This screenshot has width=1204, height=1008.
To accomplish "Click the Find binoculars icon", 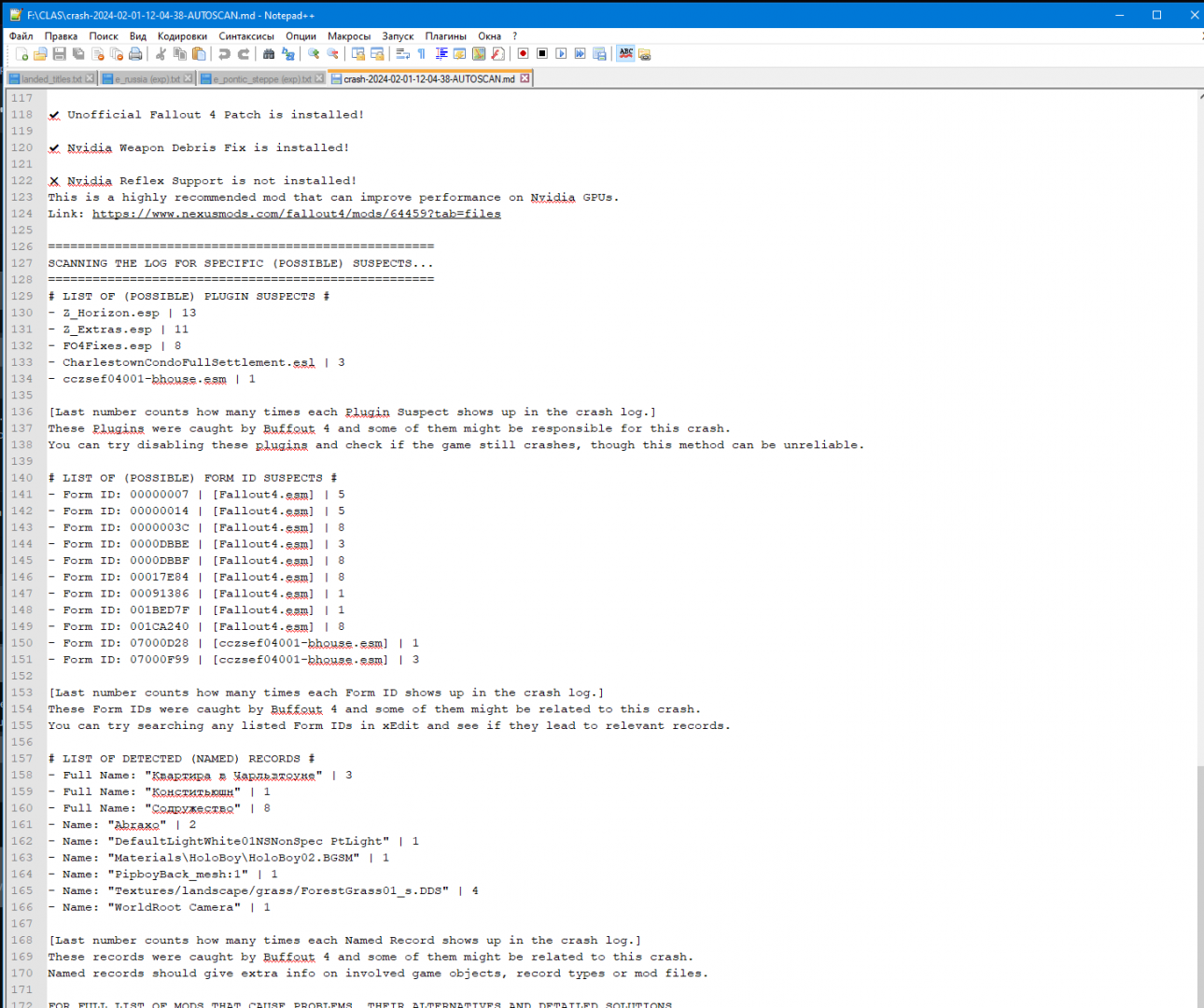I will tap(269, 54).
